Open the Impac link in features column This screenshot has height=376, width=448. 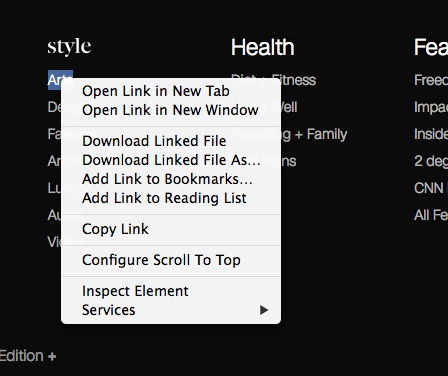point(431,107)
